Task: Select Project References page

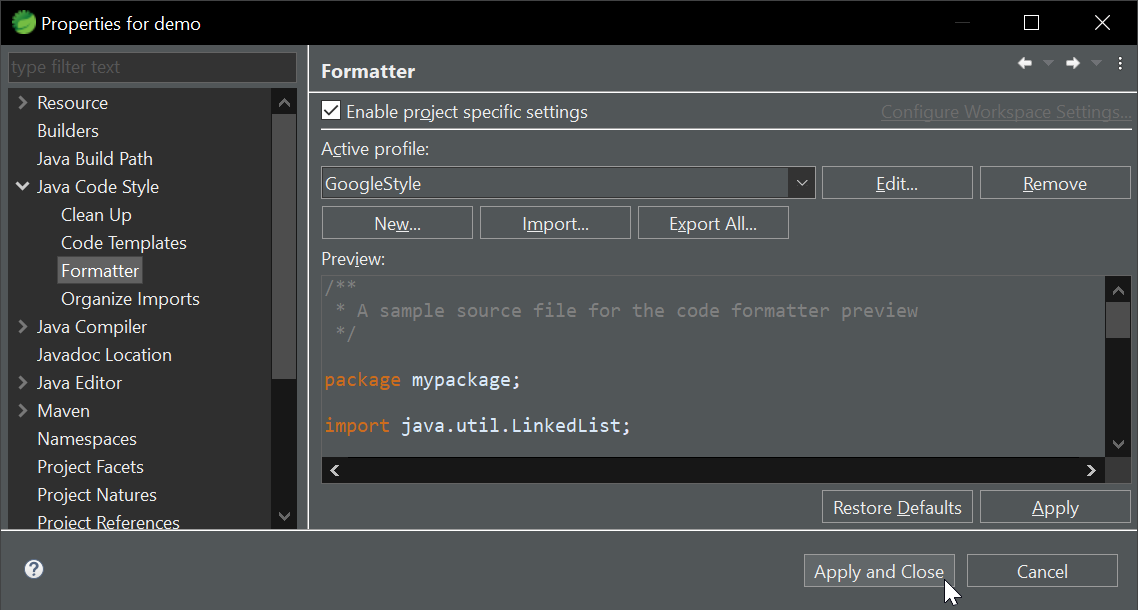Action: tap(108, 522)
